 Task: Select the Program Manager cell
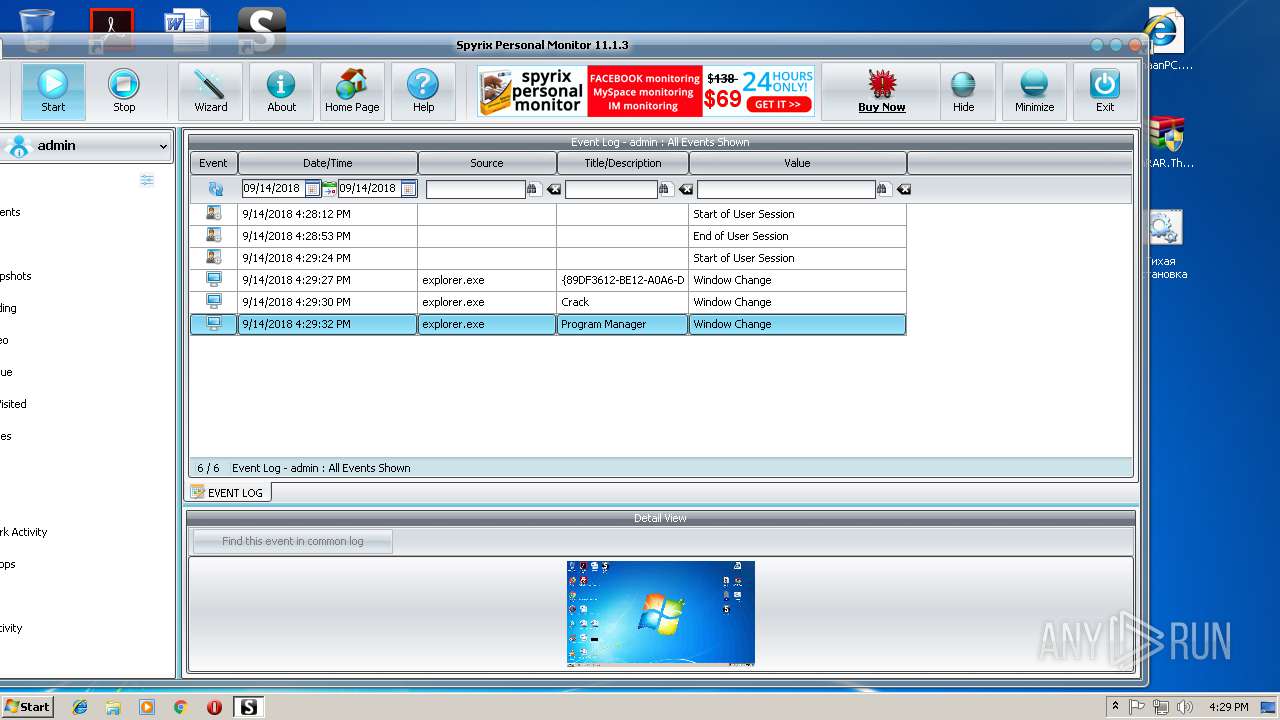[x=622, y=324]
